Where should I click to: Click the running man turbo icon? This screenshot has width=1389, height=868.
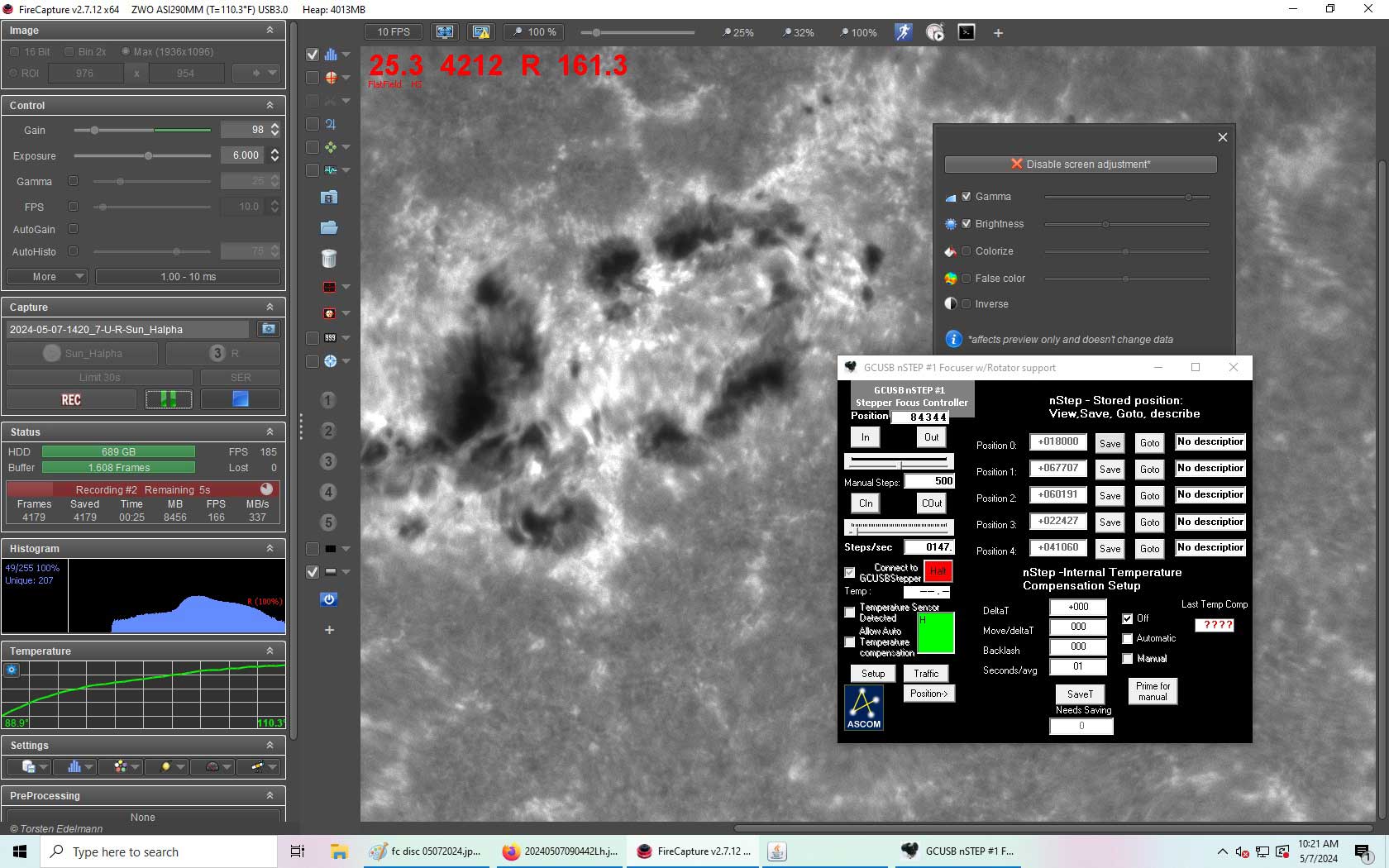(903, 32)
